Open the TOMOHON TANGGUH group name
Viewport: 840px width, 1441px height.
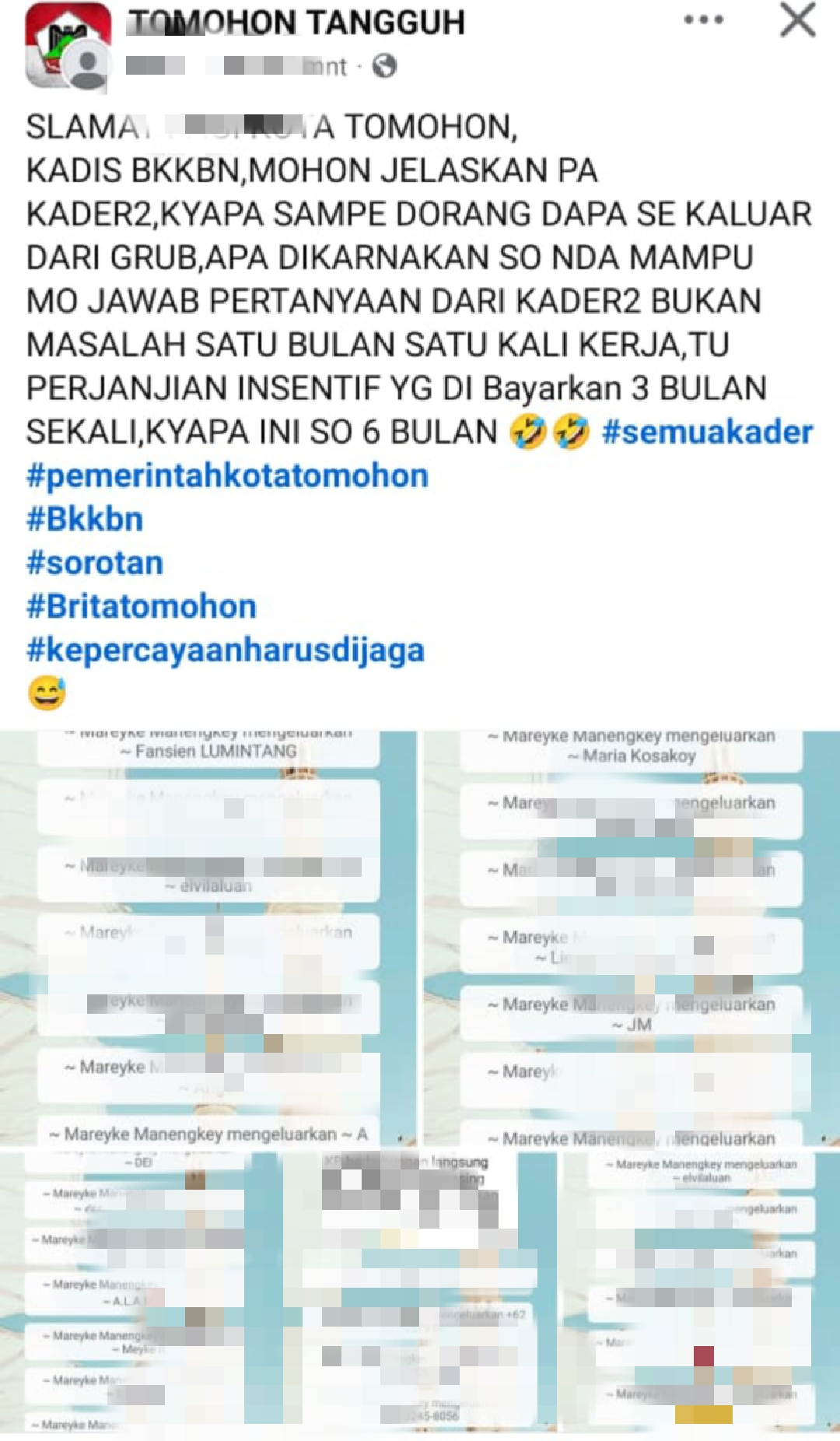[296, 23]
